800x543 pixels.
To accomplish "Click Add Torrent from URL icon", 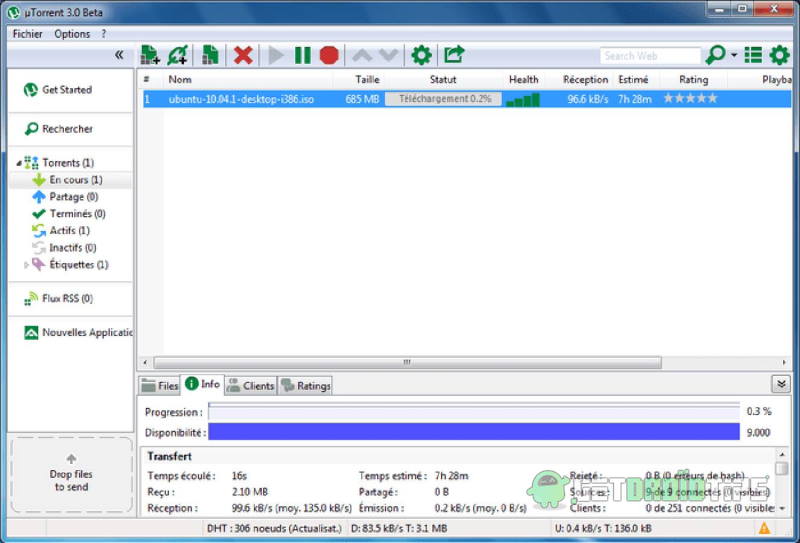I will coord(178,55).
